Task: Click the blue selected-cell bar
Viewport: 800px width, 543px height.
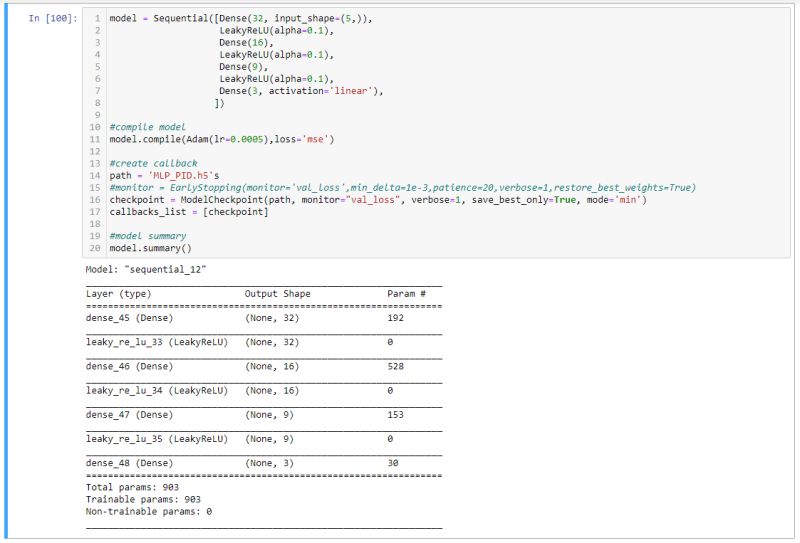Action: point(6,273)
